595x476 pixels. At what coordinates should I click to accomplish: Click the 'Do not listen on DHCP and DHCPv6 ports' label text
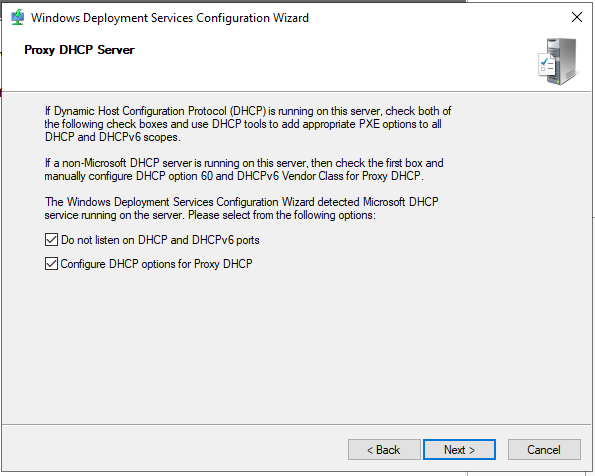point(160,240)
